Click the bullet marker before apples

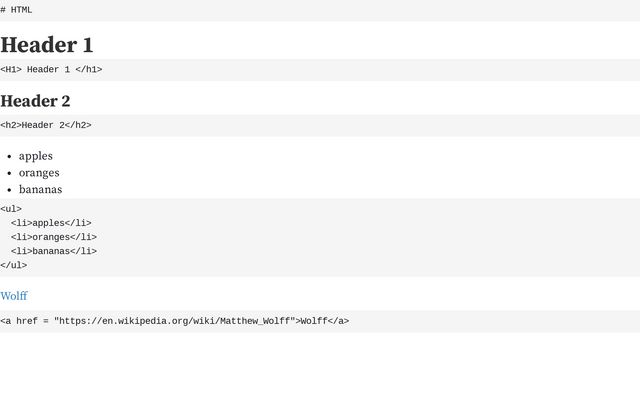[x=9, y=157]
